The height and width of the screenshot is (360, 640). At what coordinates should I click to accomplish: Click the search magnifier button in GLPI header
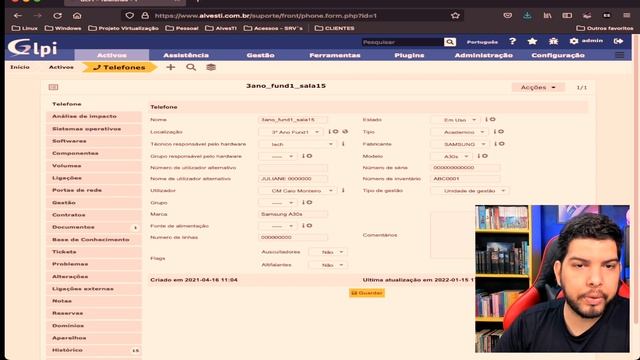pos(450,42)
